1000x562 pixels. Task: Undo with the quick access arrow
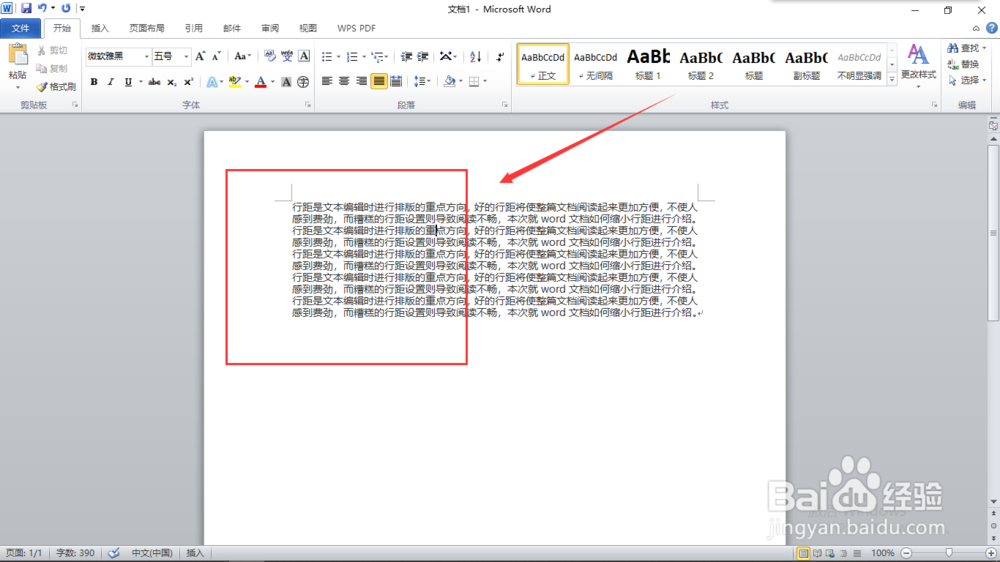(x=42, y=8)
